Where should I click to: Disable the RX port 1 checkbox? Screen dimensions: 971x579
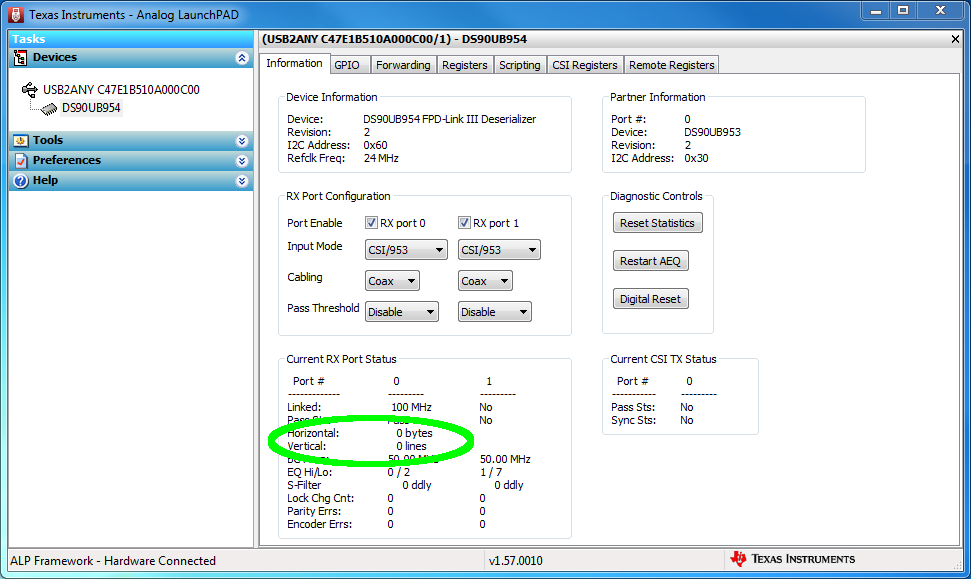click(x=462, y=222)
